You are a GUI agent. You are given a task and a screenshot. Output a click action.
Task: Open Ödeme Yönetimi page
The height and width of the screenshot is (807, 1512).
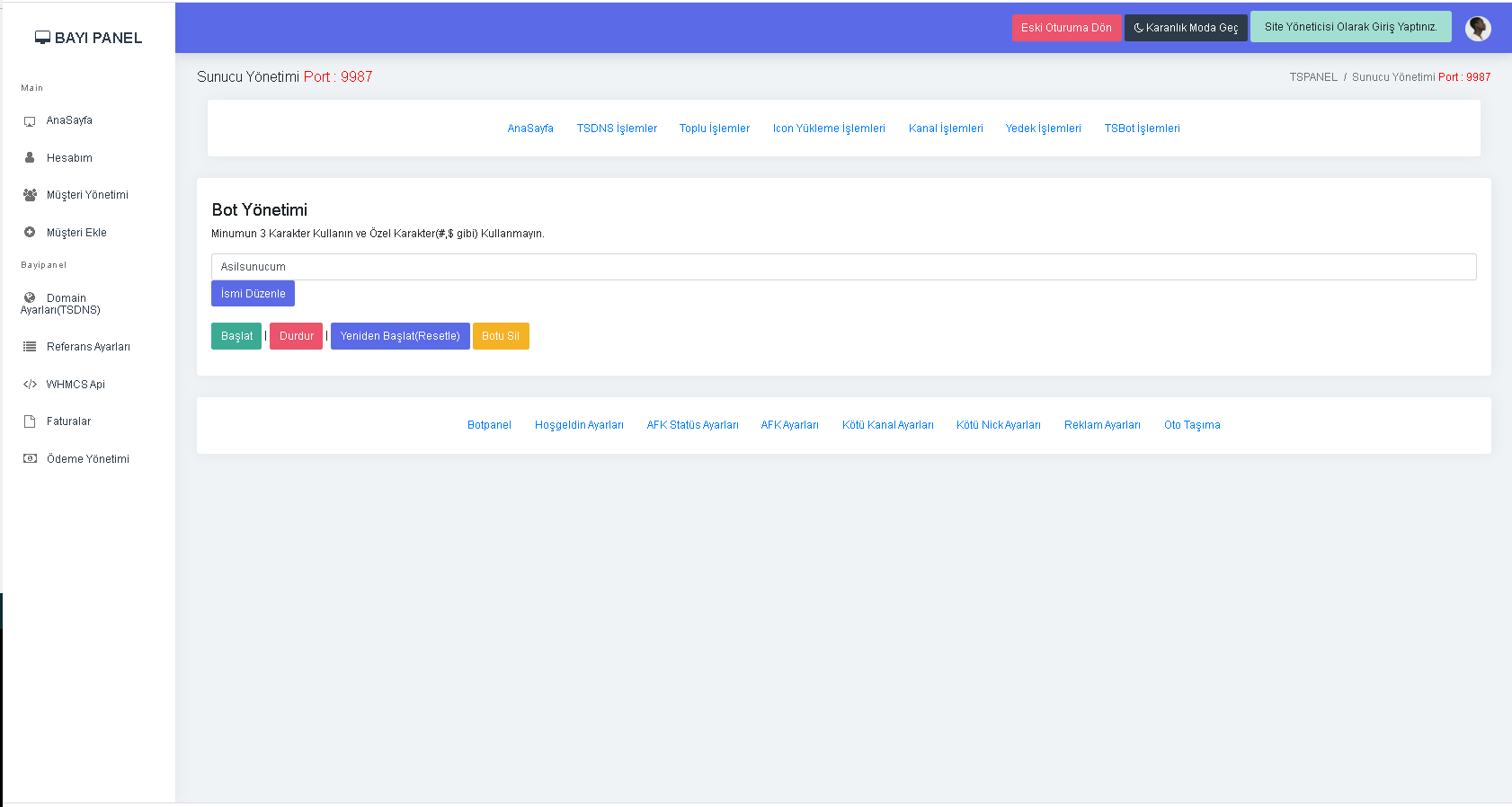tap(87, 459)
